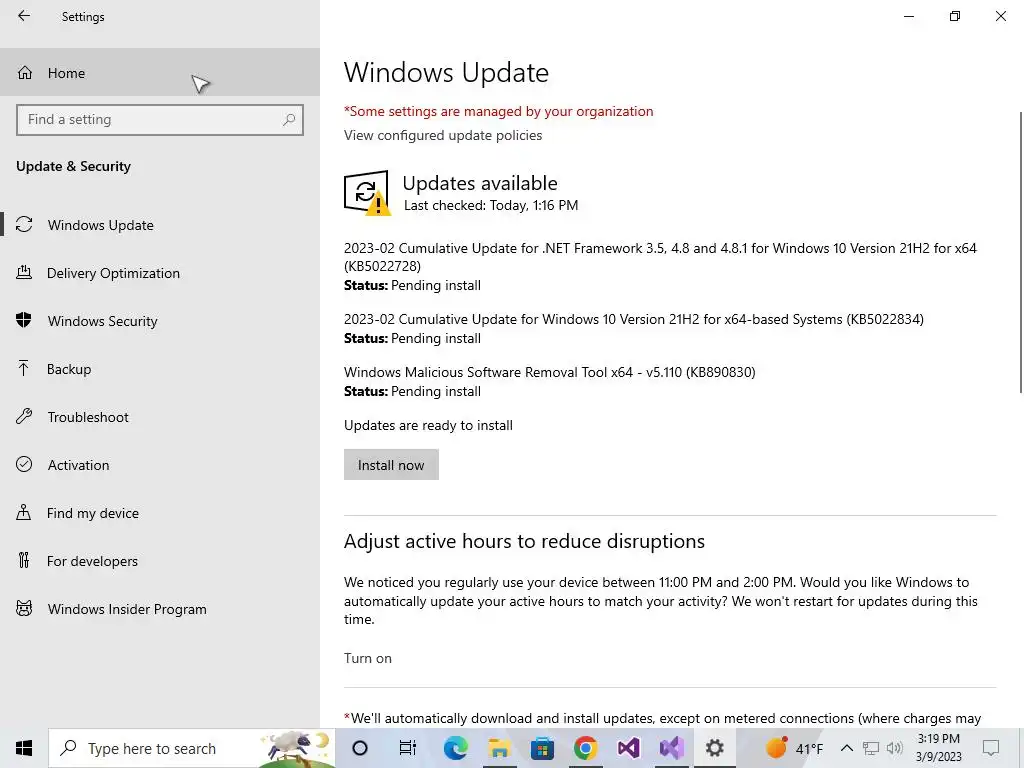Click the Updates available warning icon
The width and height of the screenshot is (1024, 768).
pyautogui.click(x=366, y=193)
